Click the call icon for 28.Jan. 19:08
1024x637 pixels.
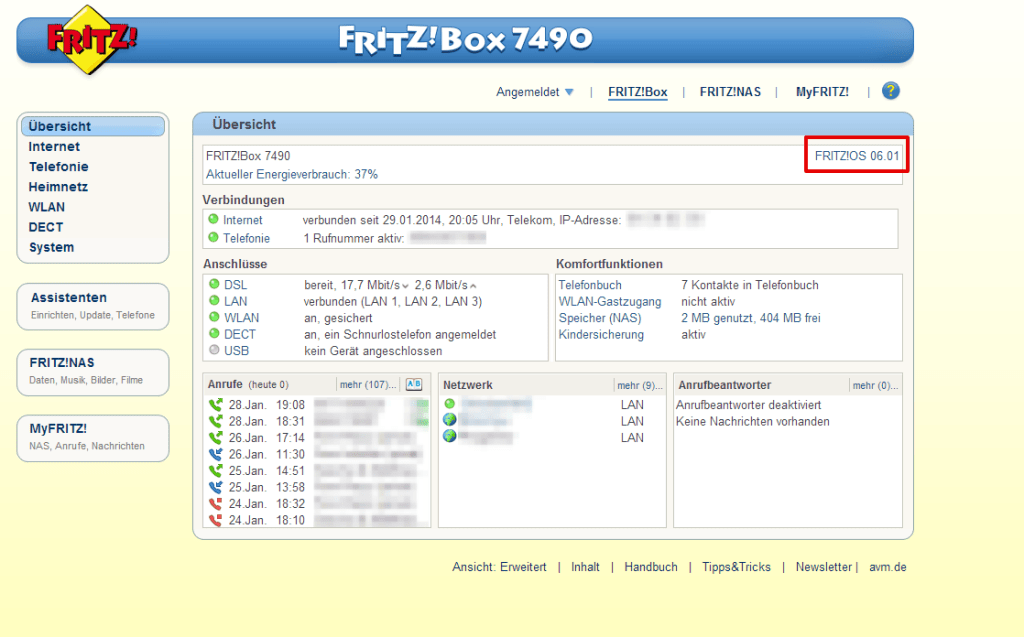[216, 404]
